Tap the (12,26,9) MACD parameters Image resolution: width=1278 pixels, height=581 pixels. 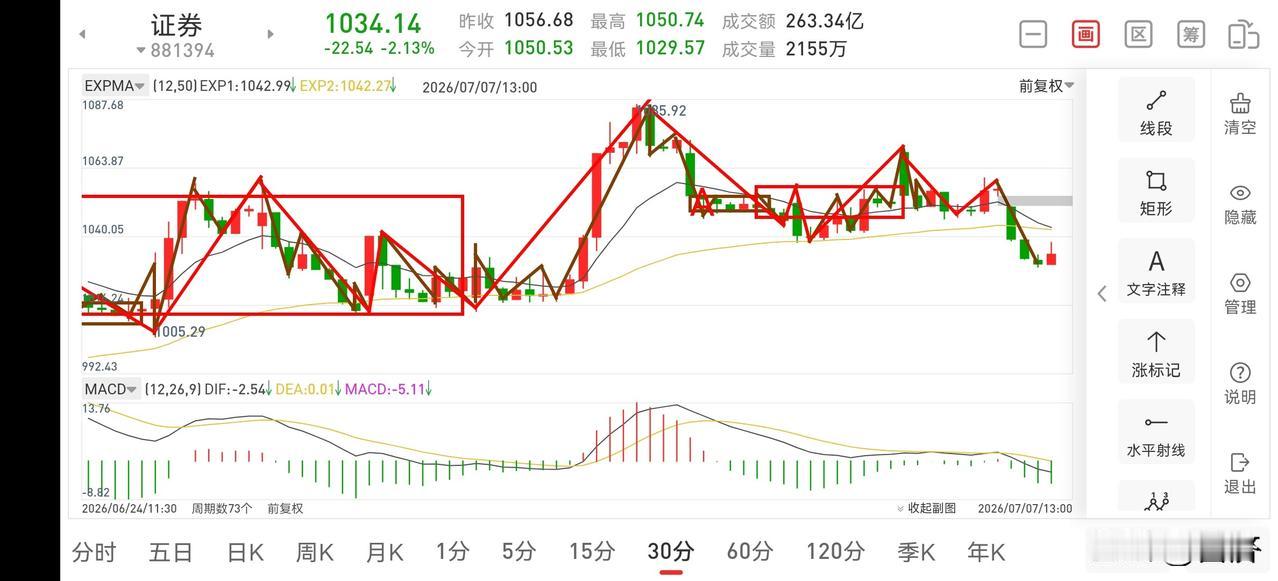172,389
